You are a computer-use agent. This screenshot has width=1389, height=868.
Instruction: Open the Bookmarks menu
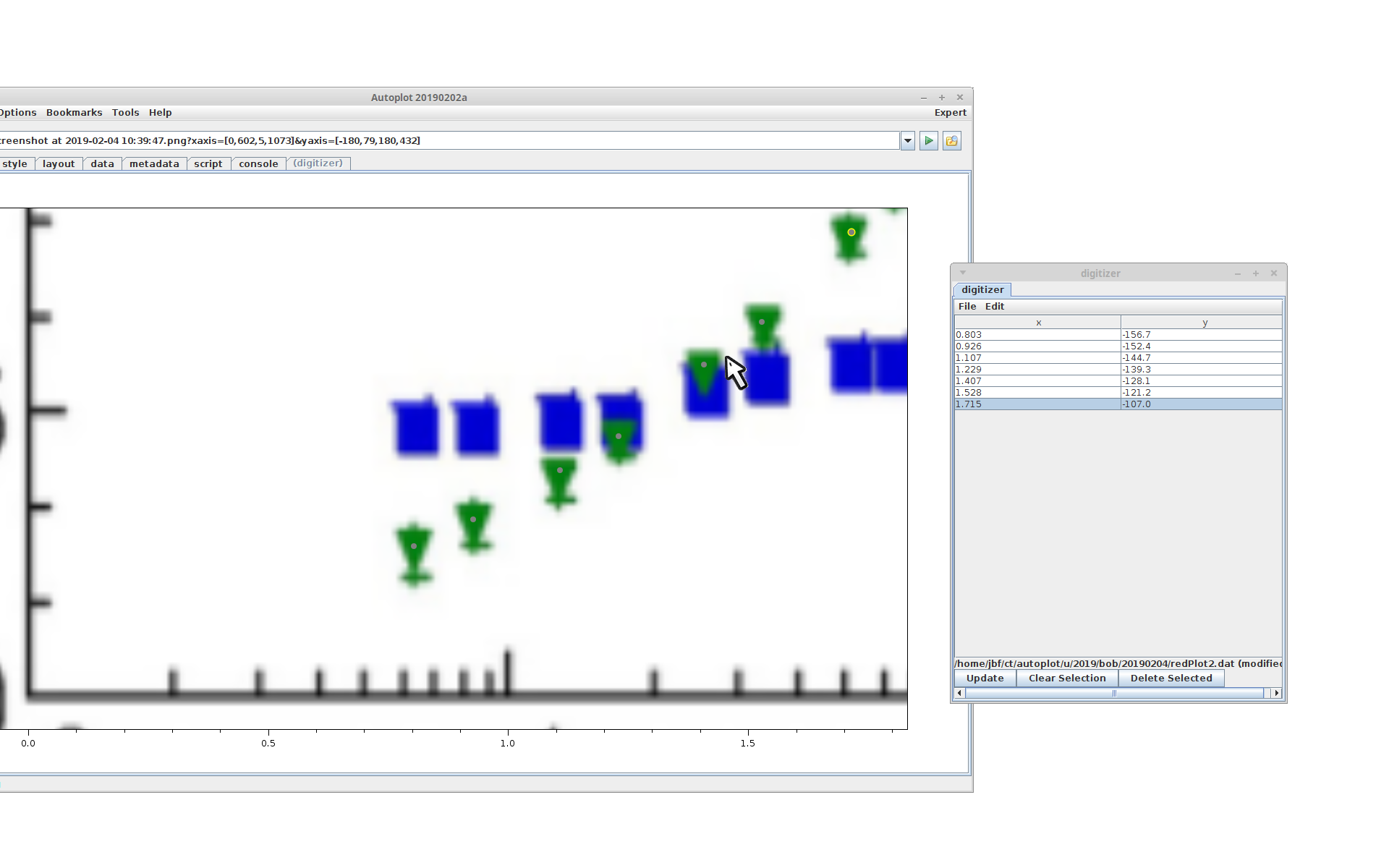(74, 113)
